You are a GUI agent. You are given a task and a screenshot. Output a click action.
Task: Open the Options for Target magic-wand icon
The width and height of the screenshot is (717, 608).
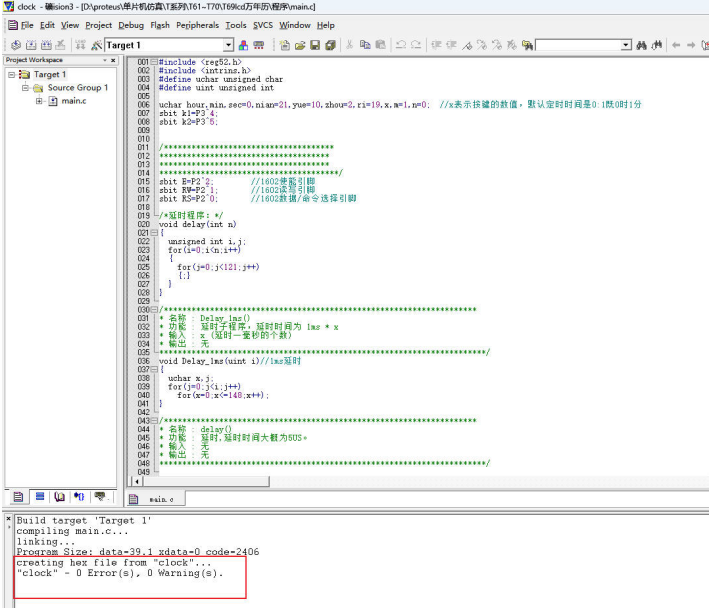[x=96, y=45]
